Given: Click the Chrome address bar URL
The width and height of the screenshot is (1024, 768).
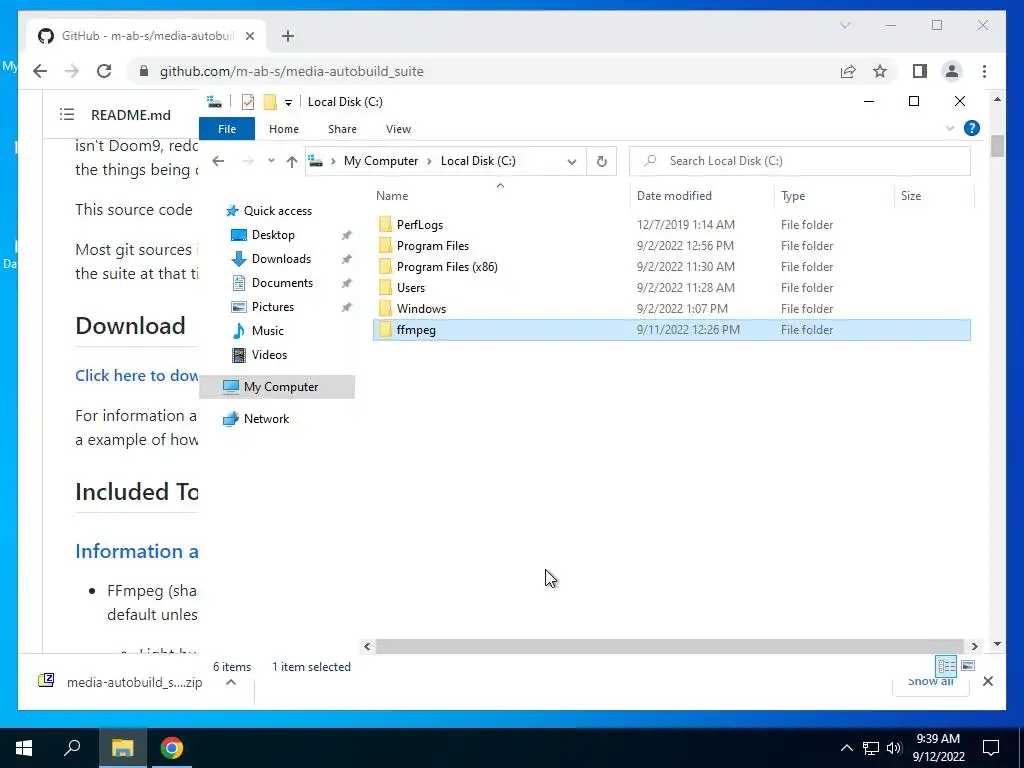Looking at the screenshot, I should (x=291, y=72).
